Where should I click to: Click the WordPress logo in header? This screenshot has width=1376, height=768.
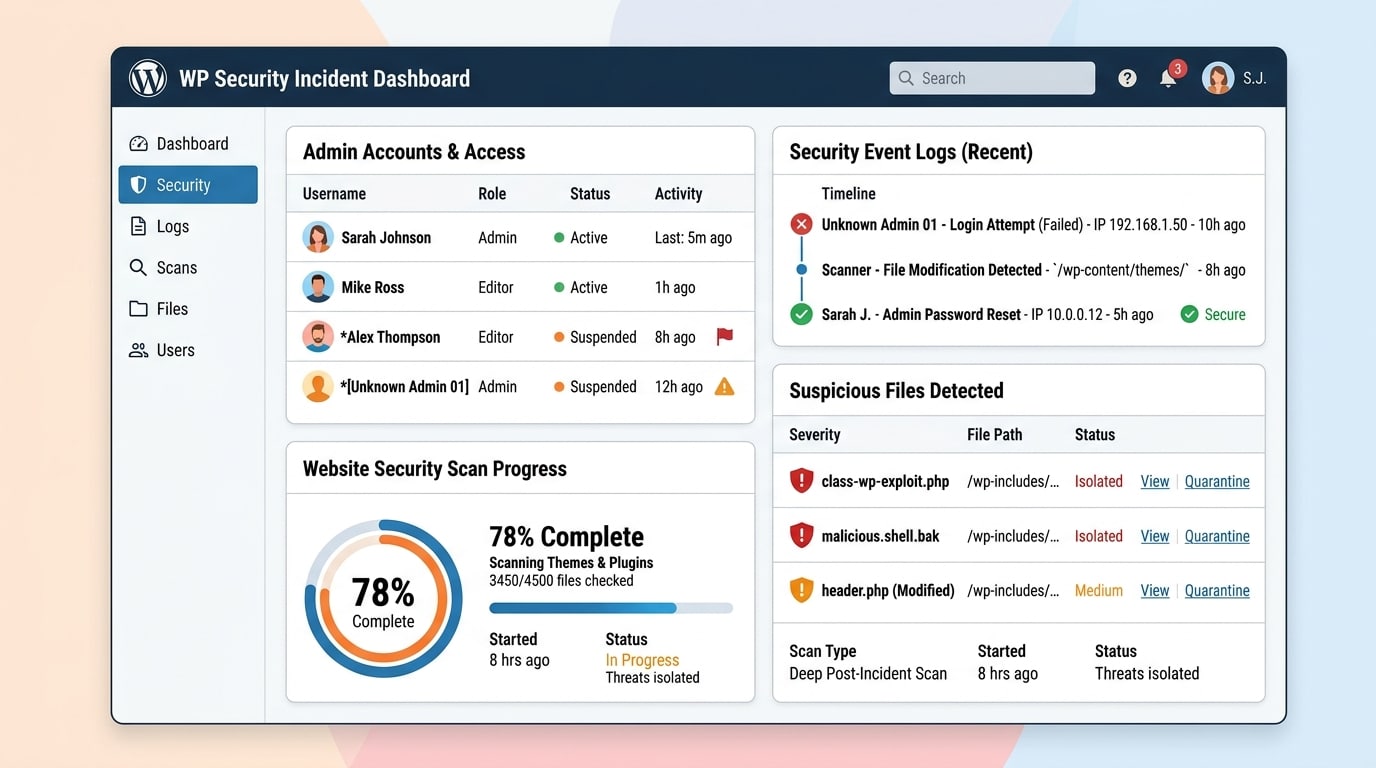[x=148, y=78]
